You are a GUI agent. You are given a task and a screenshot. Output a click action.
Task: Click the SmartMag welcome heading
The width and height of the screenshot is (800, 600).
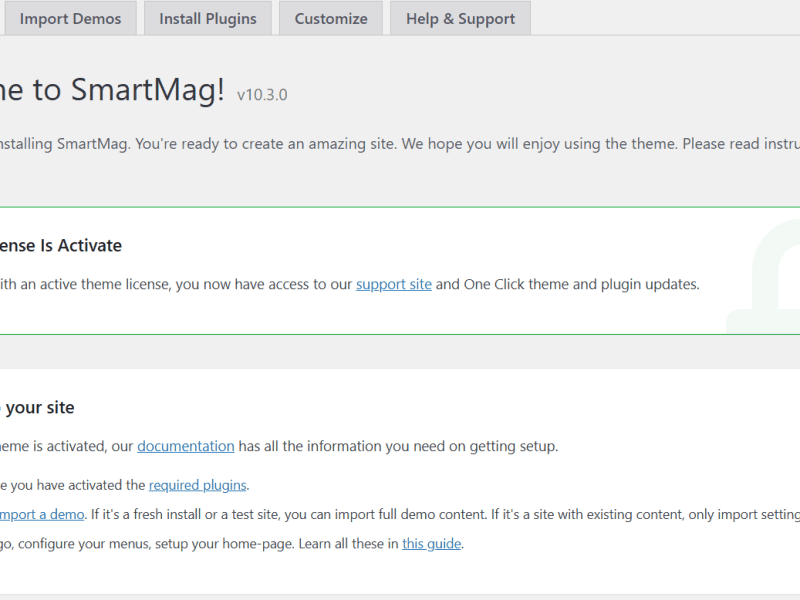tap(112, 90)
